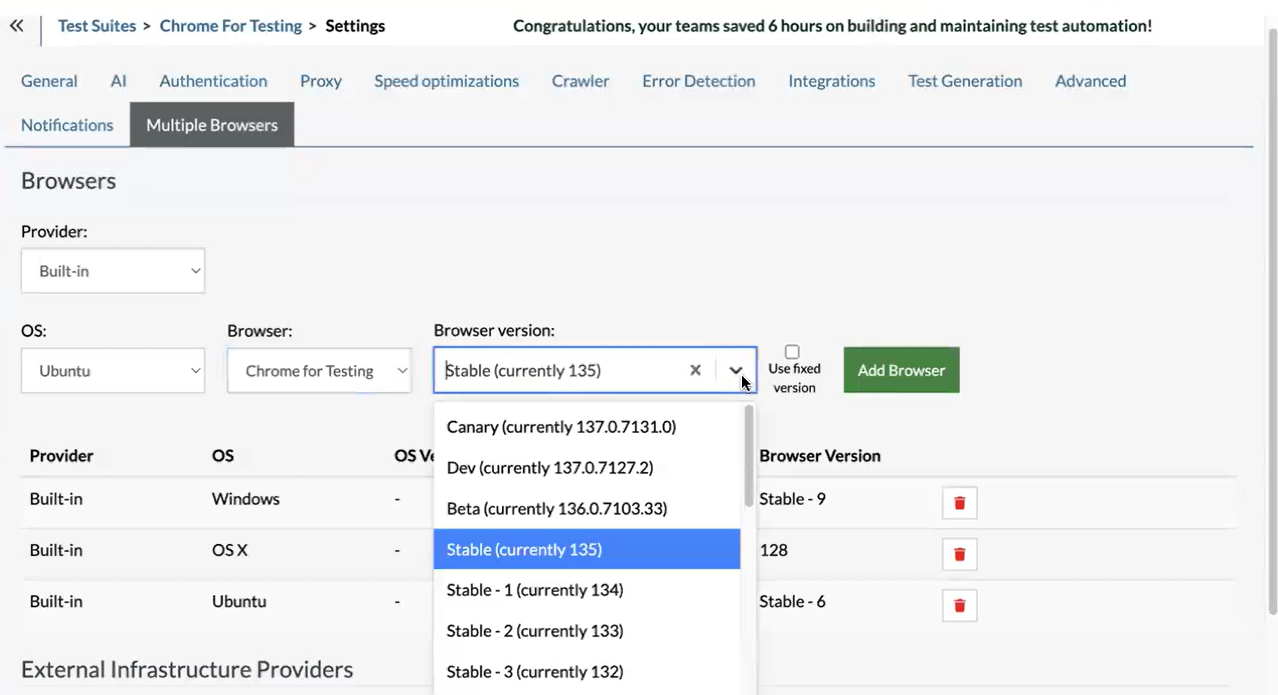Delete the OS X browser entry
Image resolution: width=1278 pixels, height=695 pixels.
958,554
